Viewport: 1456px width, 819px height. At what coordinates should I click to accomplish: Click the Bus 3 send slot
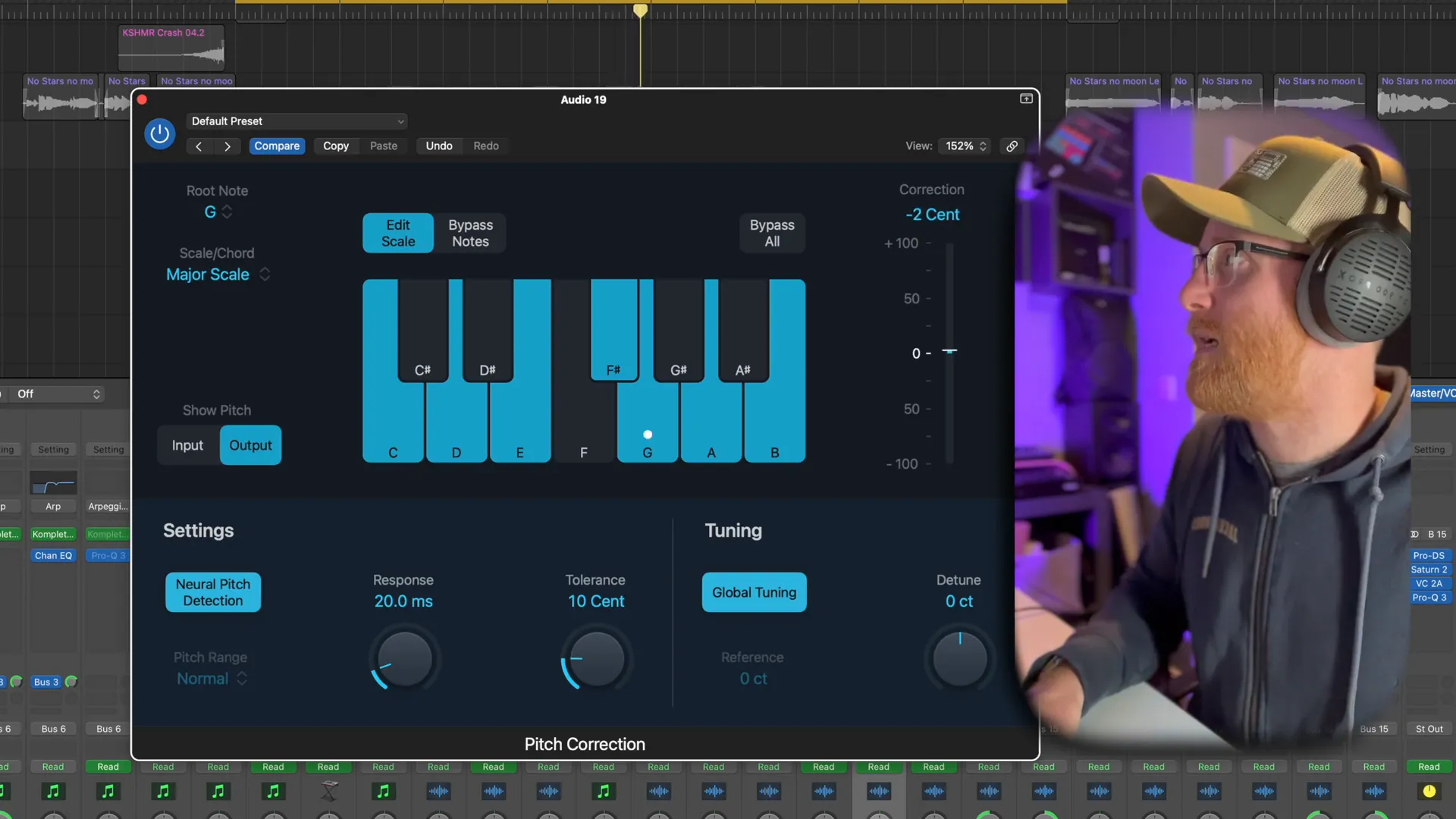point(46,682)
